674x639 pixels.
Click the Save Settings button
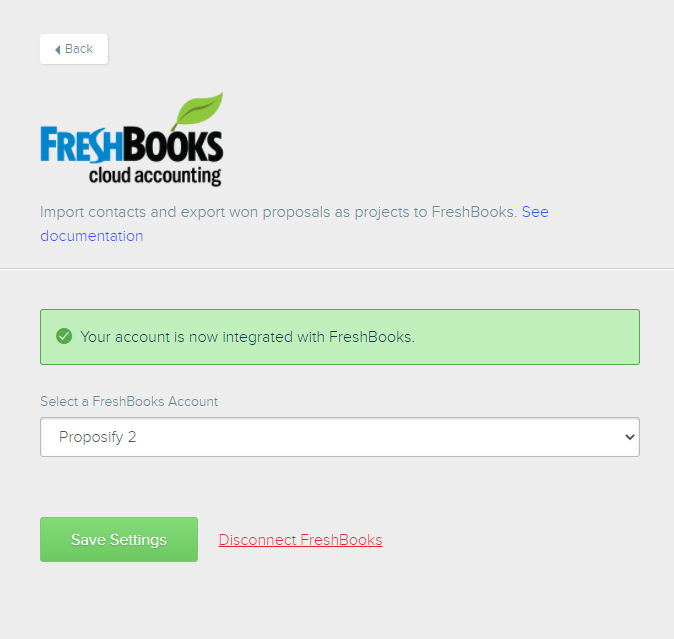(x=119, y=539)
